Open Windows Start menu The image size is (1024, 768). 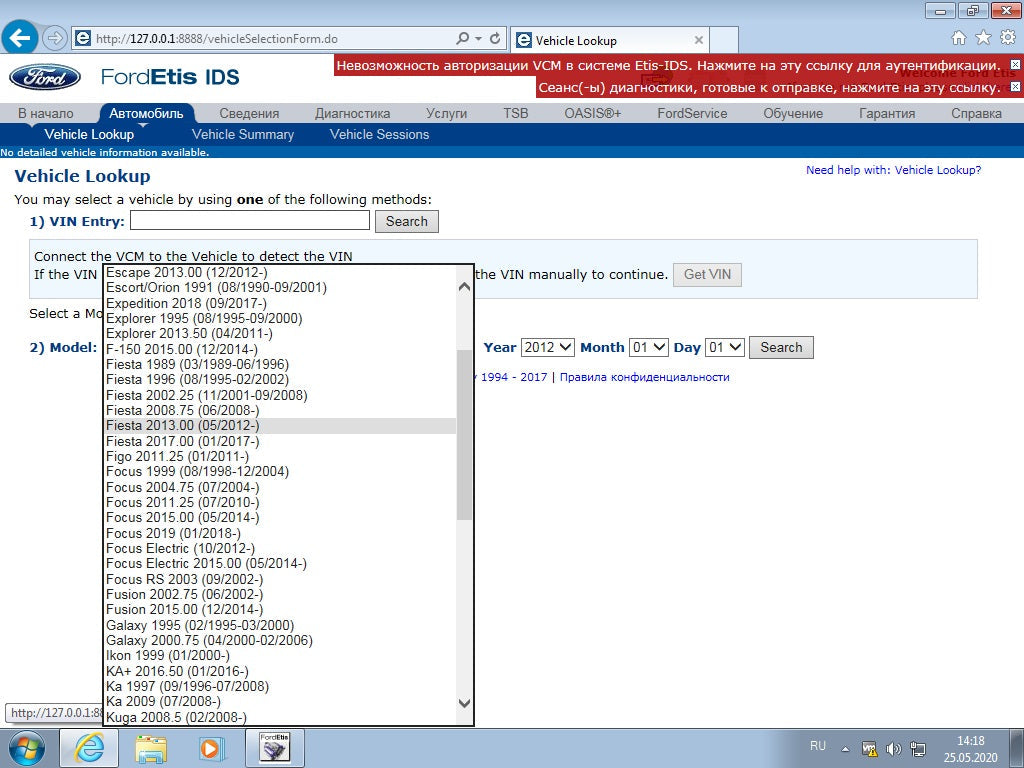coord(26,748)
